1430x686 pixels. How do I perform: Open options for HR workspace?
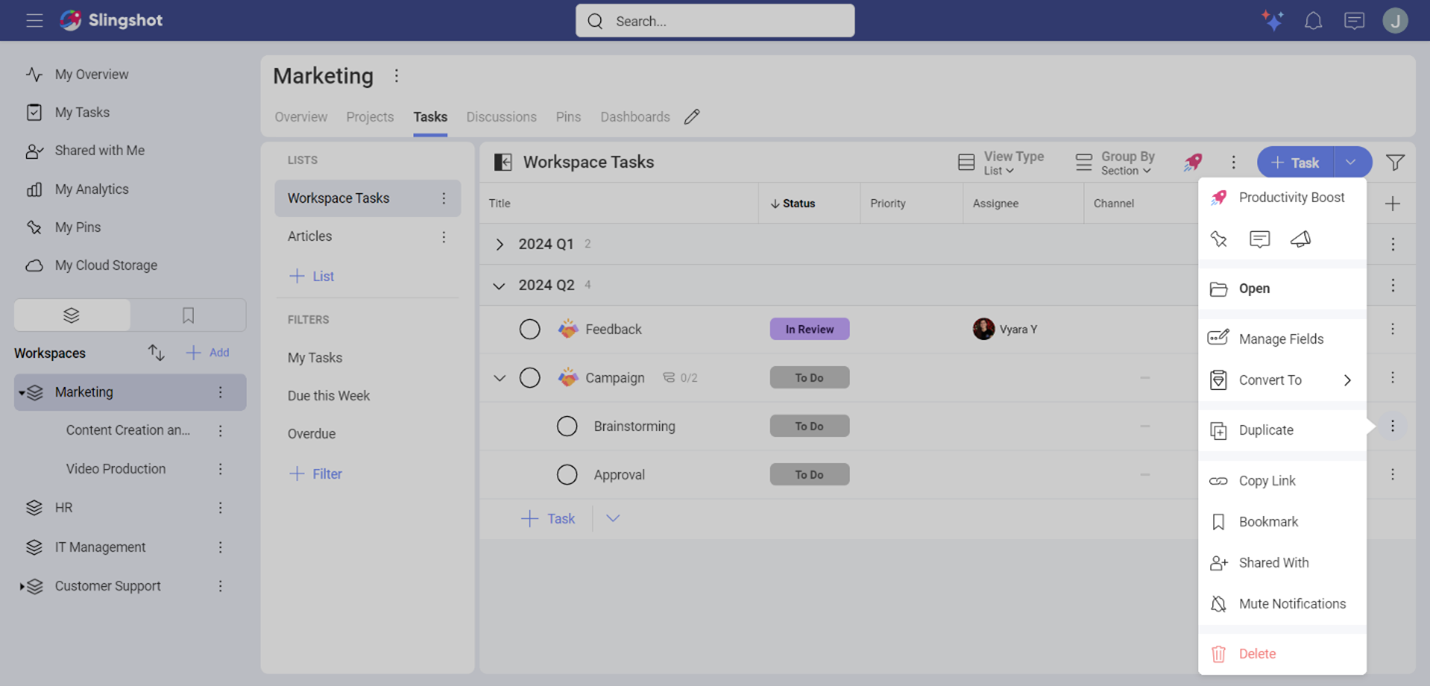[221, 508]
